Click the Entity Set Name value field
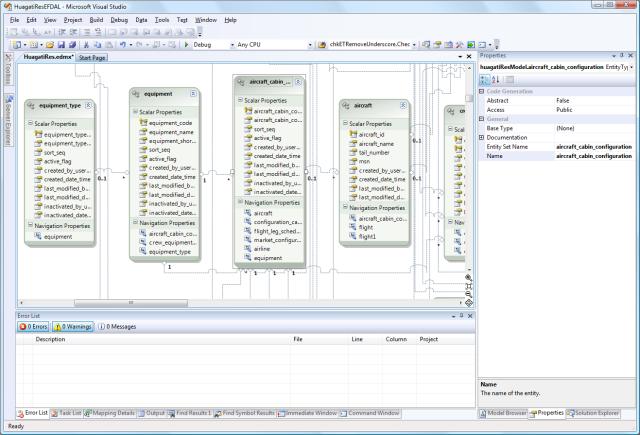The image size is (640, 435). pyautogui.click(x=594, y=146)
